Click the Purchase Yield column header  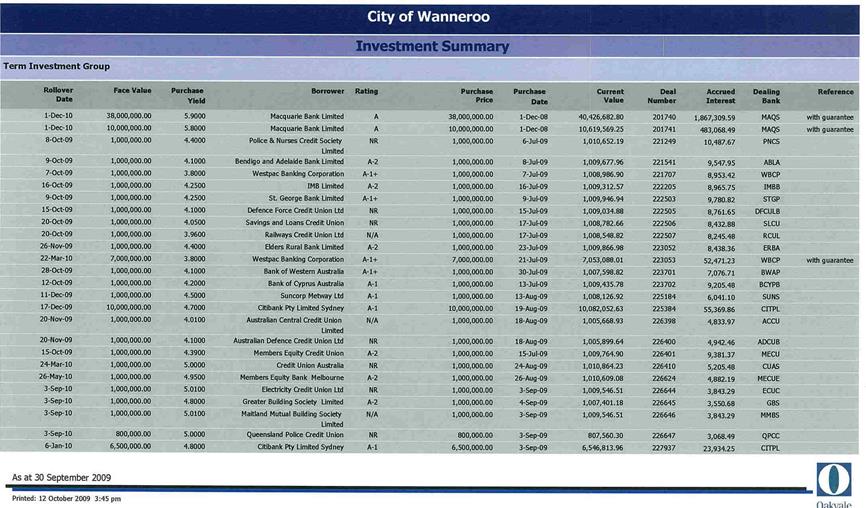188,96
